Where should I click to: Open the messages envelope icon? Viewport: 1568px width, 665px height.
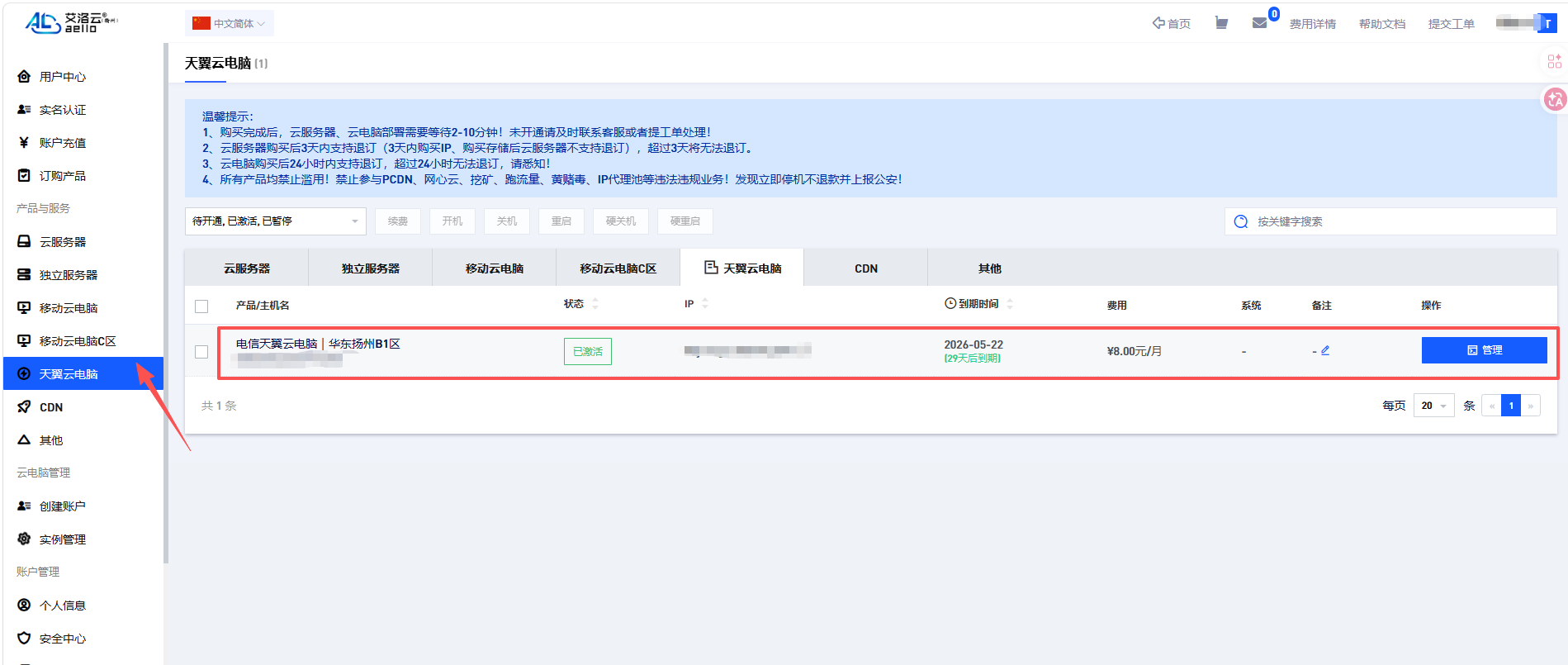[x=1259, y=23]
